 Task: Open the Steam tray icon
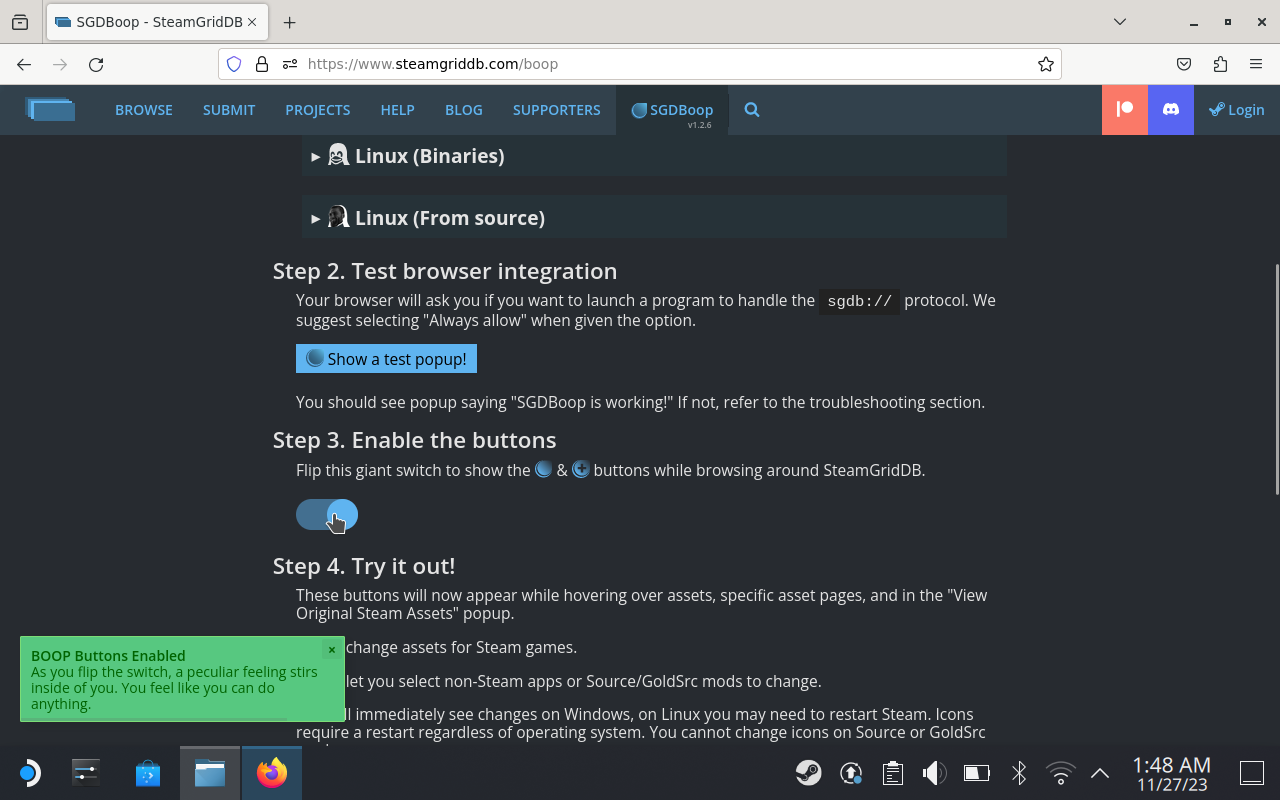(809, 773)
